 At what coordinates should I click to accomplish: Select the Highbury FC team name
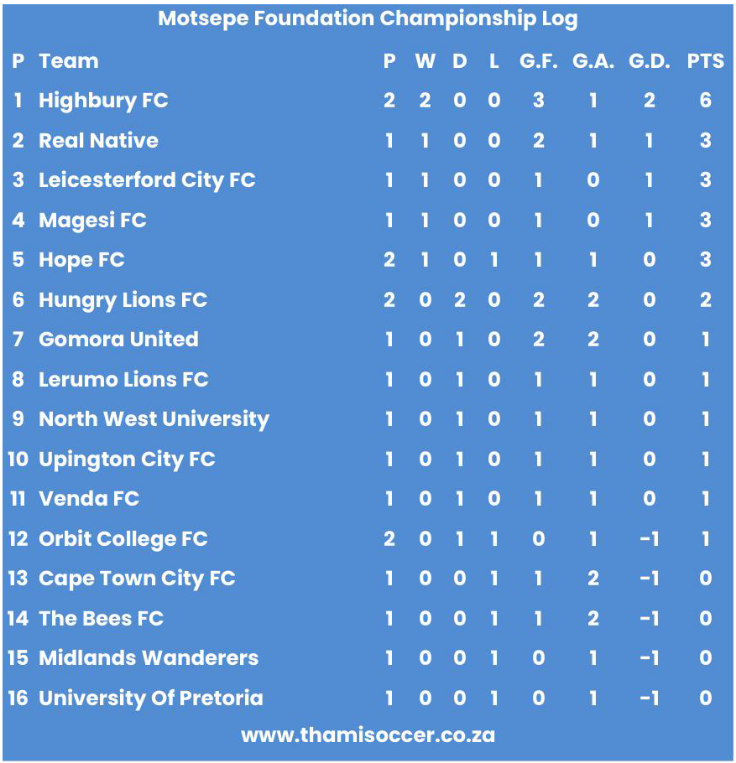103,101
